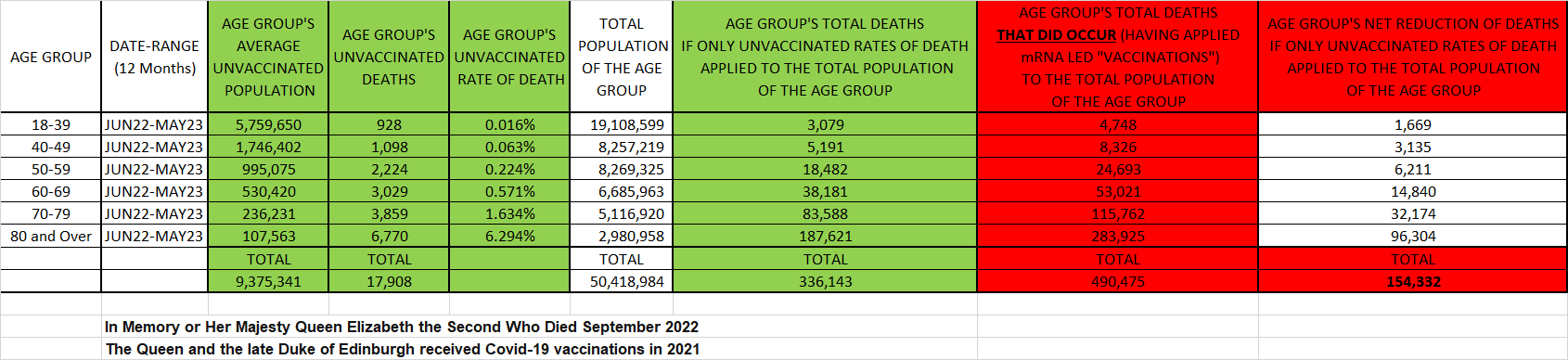Click red grand total cell 490,475

tap(1118, 281)
